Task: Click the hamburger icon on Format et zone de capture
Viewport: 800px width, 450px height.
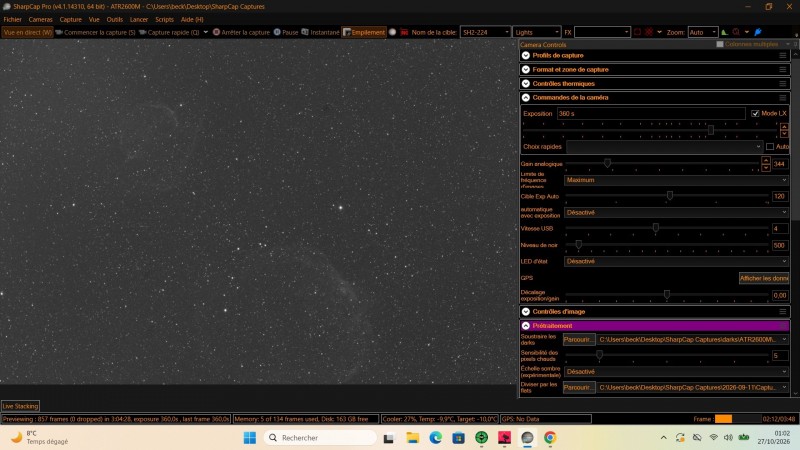Action: pyautogui.click(x=783, y=69)
